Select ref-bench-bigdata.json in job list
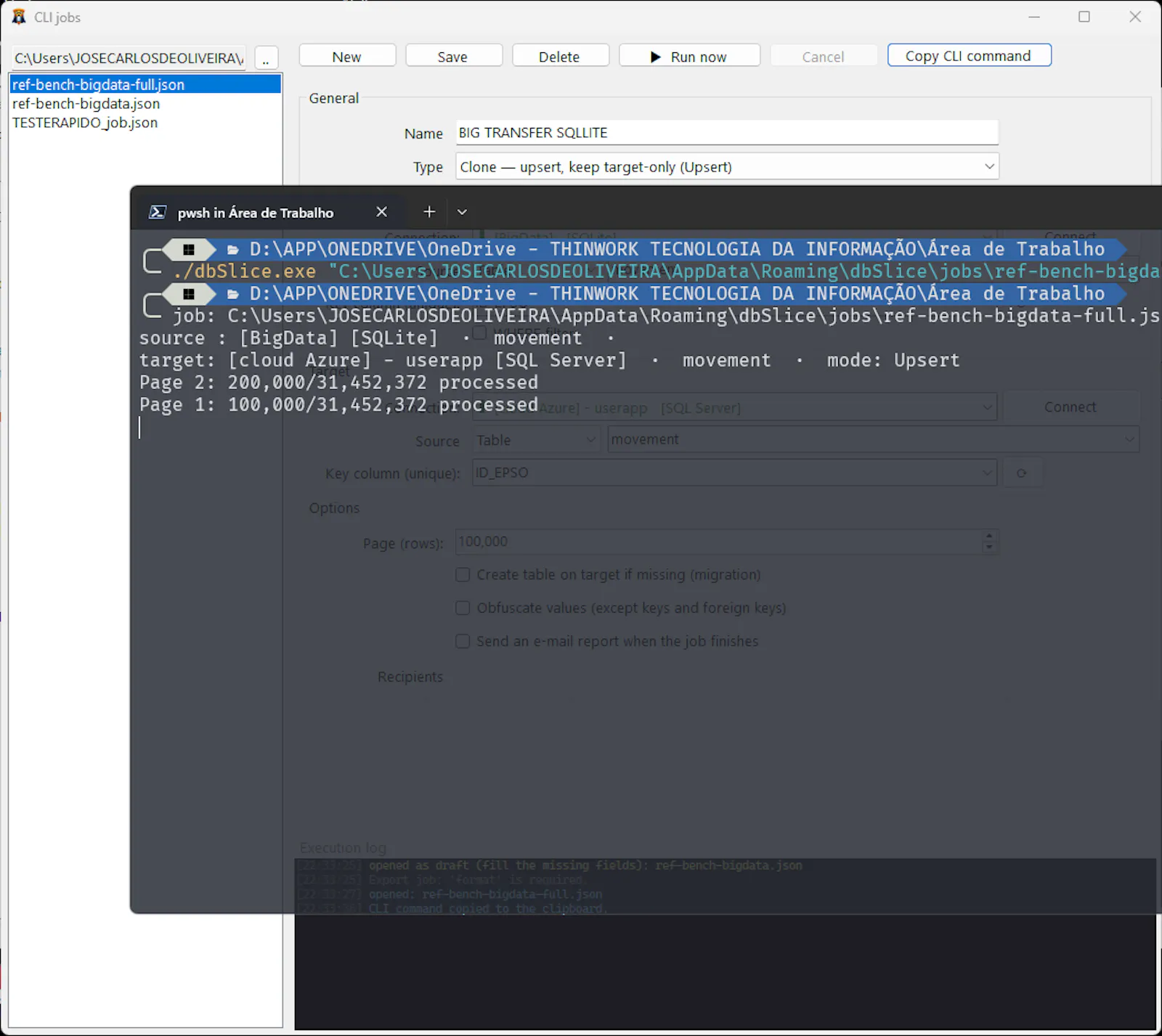Viewport: 1162px width, 1036px height. (x=145, y=103)
